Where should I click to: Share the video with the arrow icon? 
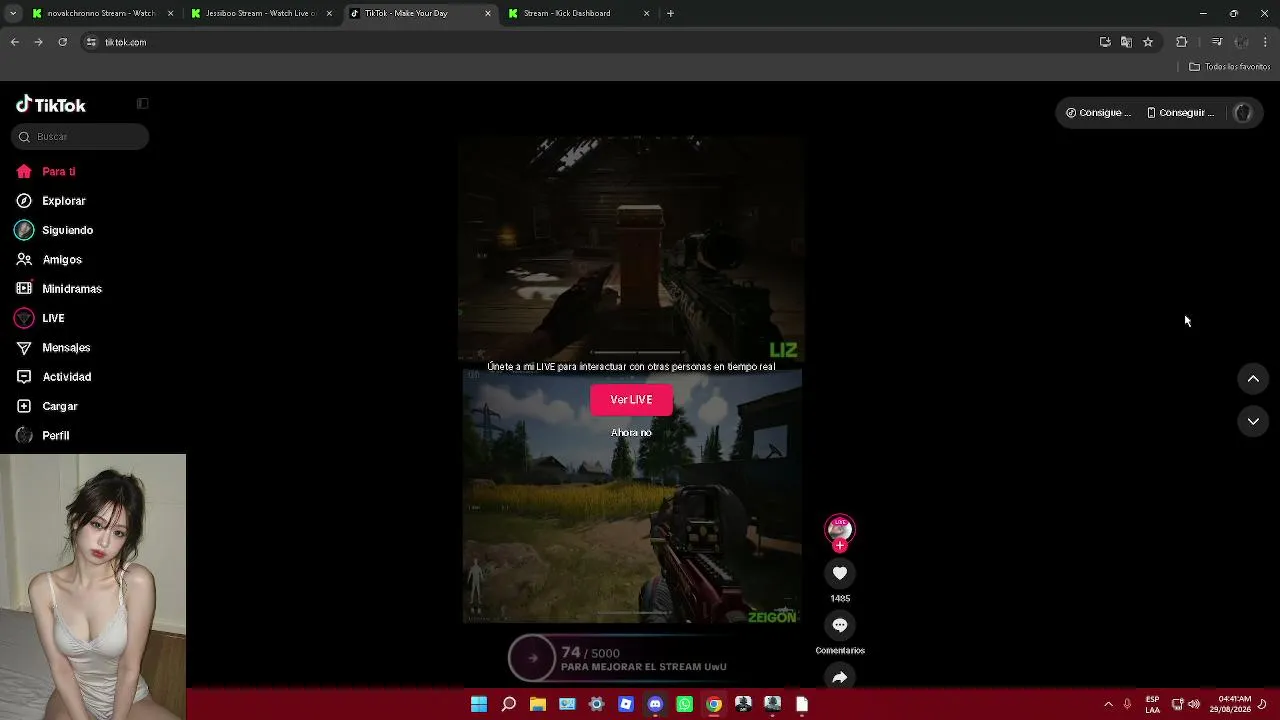tap(840, 678)
